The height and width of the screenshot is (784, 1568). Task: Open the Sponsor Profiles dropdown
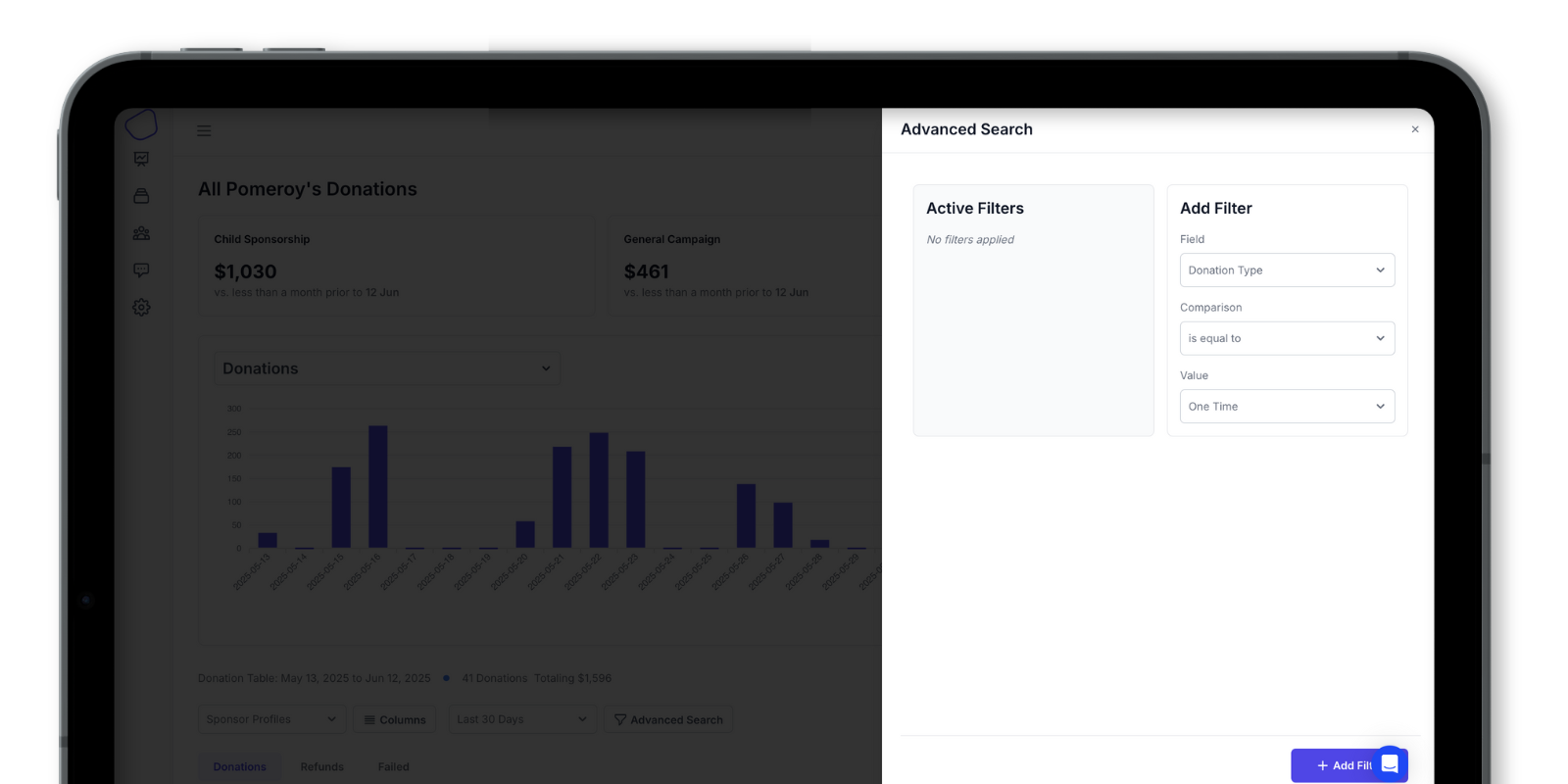tap(271, 719)
